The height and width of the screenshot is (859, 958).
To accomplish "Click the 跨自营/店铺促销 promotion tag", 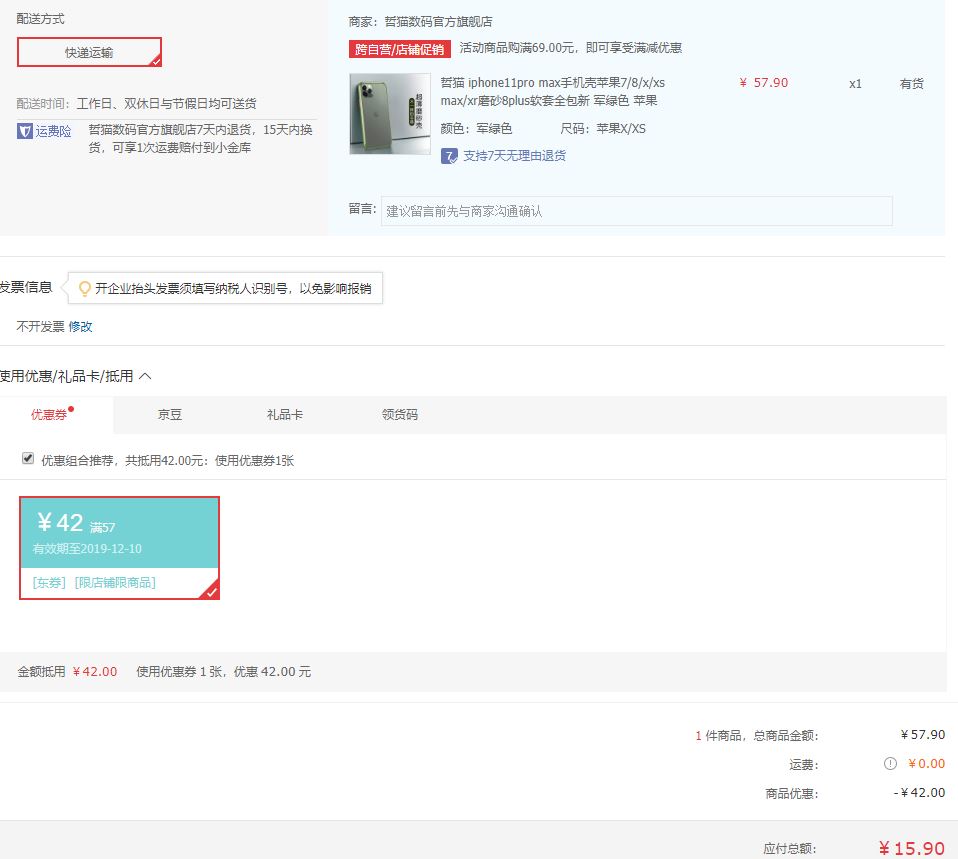I will tap(400, 49).
